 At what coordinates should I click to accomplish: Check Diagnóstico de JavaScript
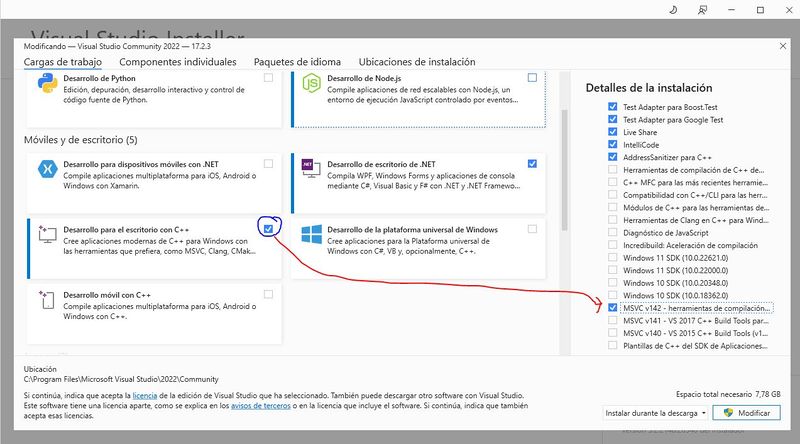(x=613, y=232)
